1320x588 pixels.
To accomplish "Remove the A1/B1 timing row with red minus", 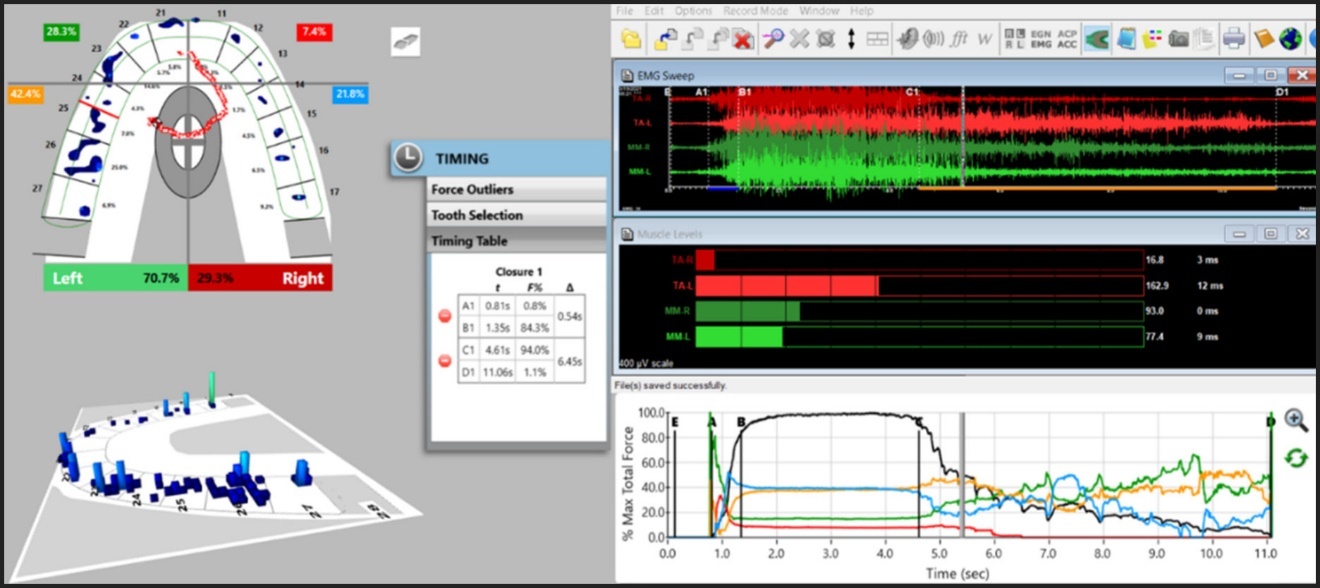I will tap(446, 317).
